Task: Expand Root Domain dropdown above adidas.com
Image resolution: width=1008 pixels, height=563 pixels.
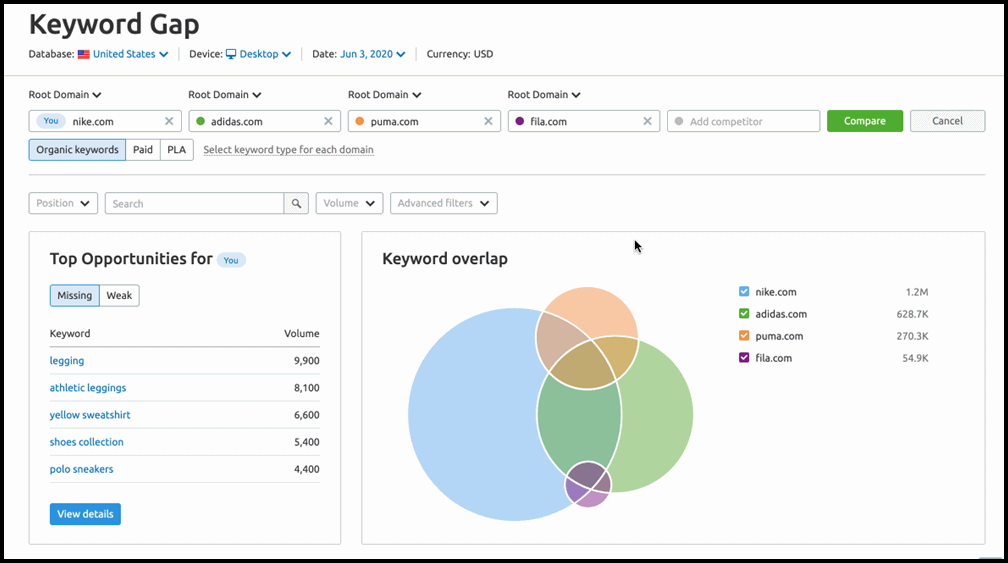Action: (225, 94)
